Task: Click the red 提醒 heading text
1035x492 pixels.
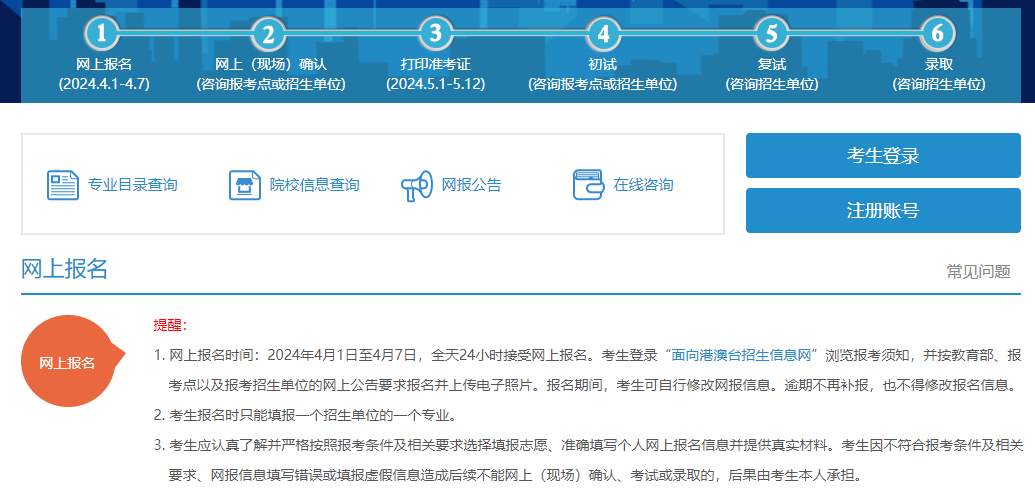Action: coord(170,325)
